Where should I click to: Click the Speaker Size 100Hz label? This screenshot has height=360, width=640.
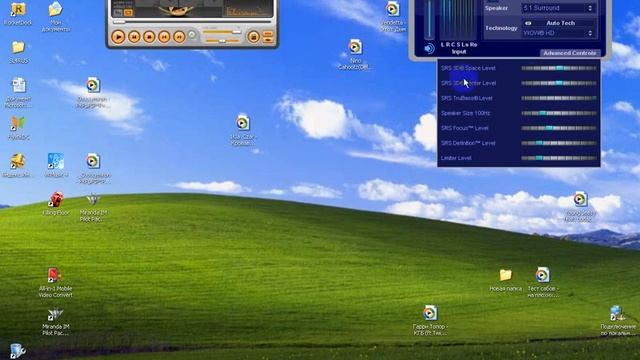[x=465, y=113]
